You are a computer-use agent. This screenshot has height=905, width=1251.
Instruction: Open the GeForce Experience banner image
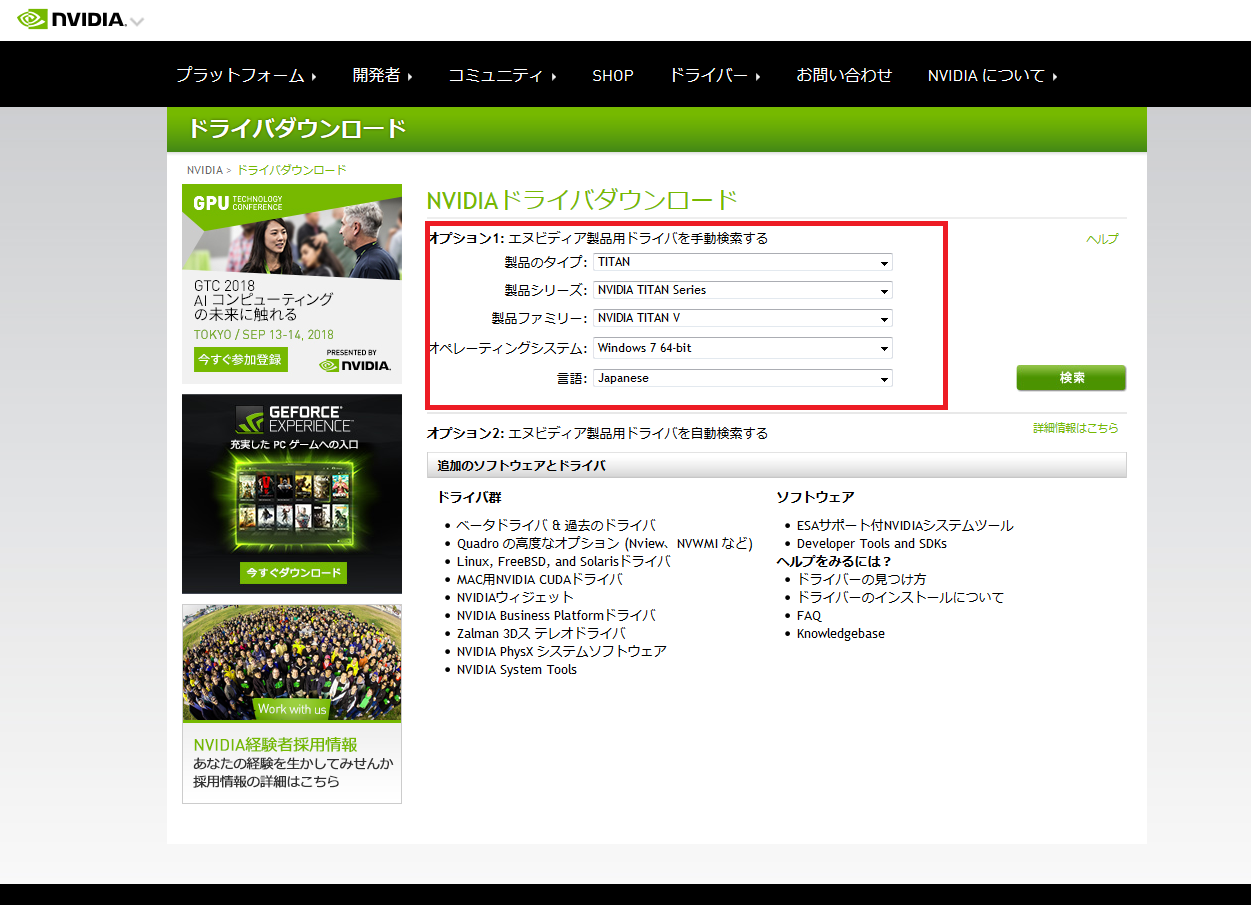pos(292,494)
